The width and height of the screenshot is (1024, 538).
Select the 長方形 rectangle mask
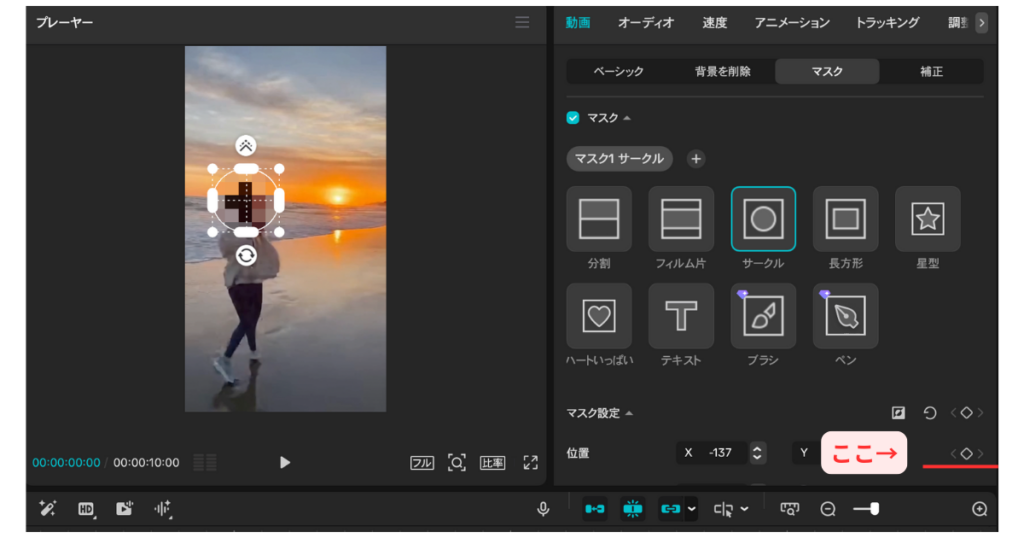click(845, 219)
